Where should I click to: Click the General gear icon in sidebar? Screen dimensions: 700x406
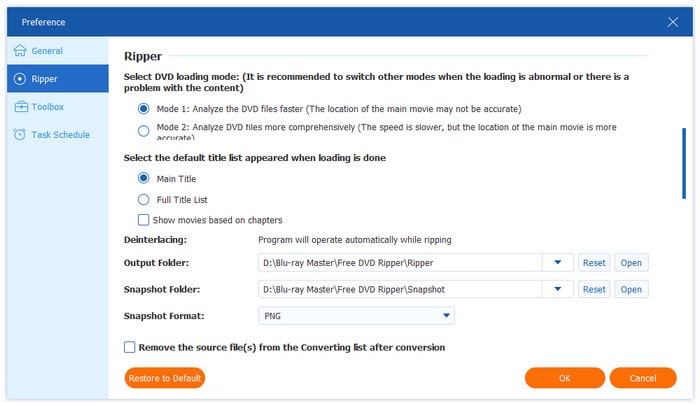pyautogui.click(x=20, y=51)
